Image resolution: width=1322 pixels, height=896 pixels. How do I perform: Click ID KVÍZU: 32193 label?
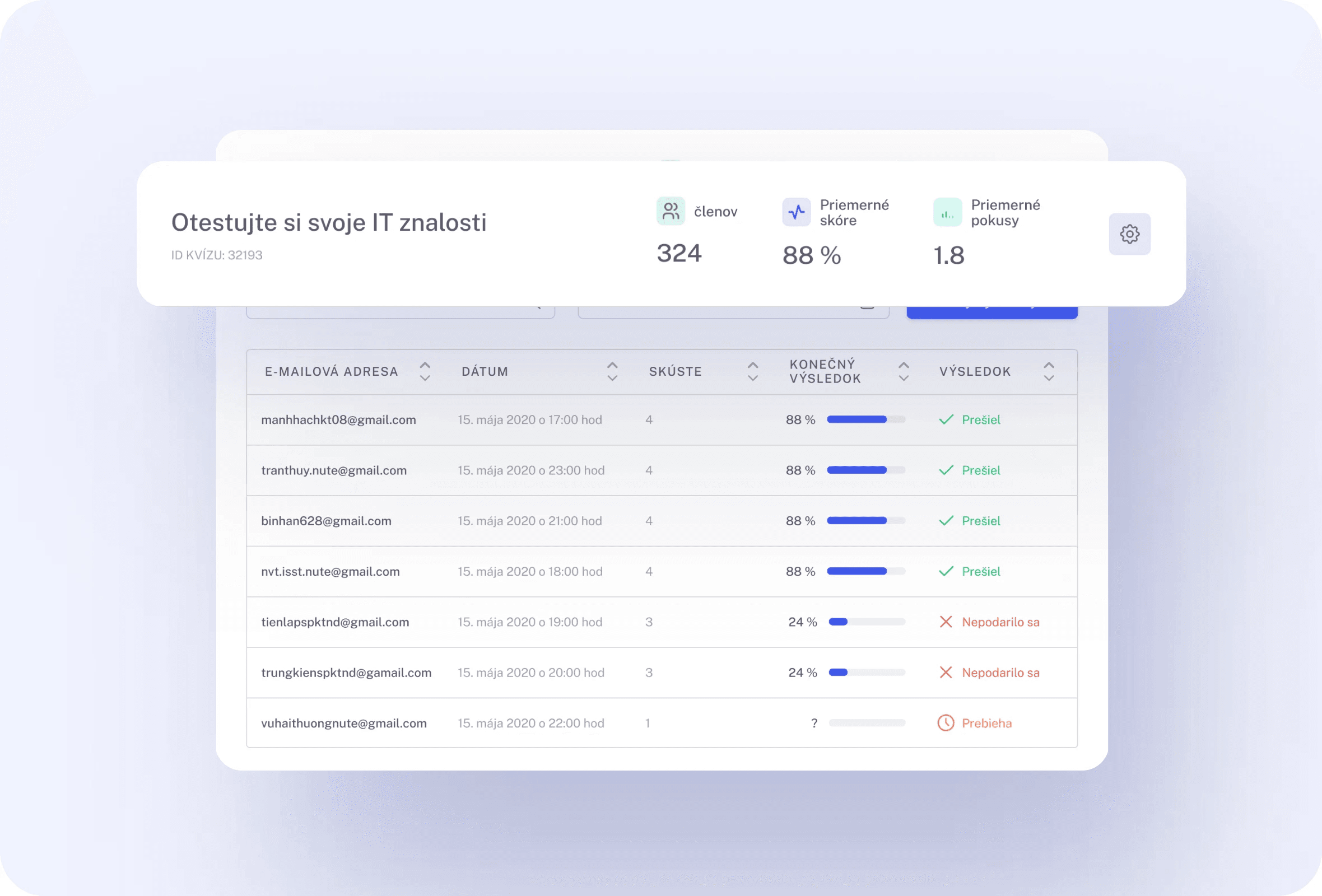click(217, 255)
